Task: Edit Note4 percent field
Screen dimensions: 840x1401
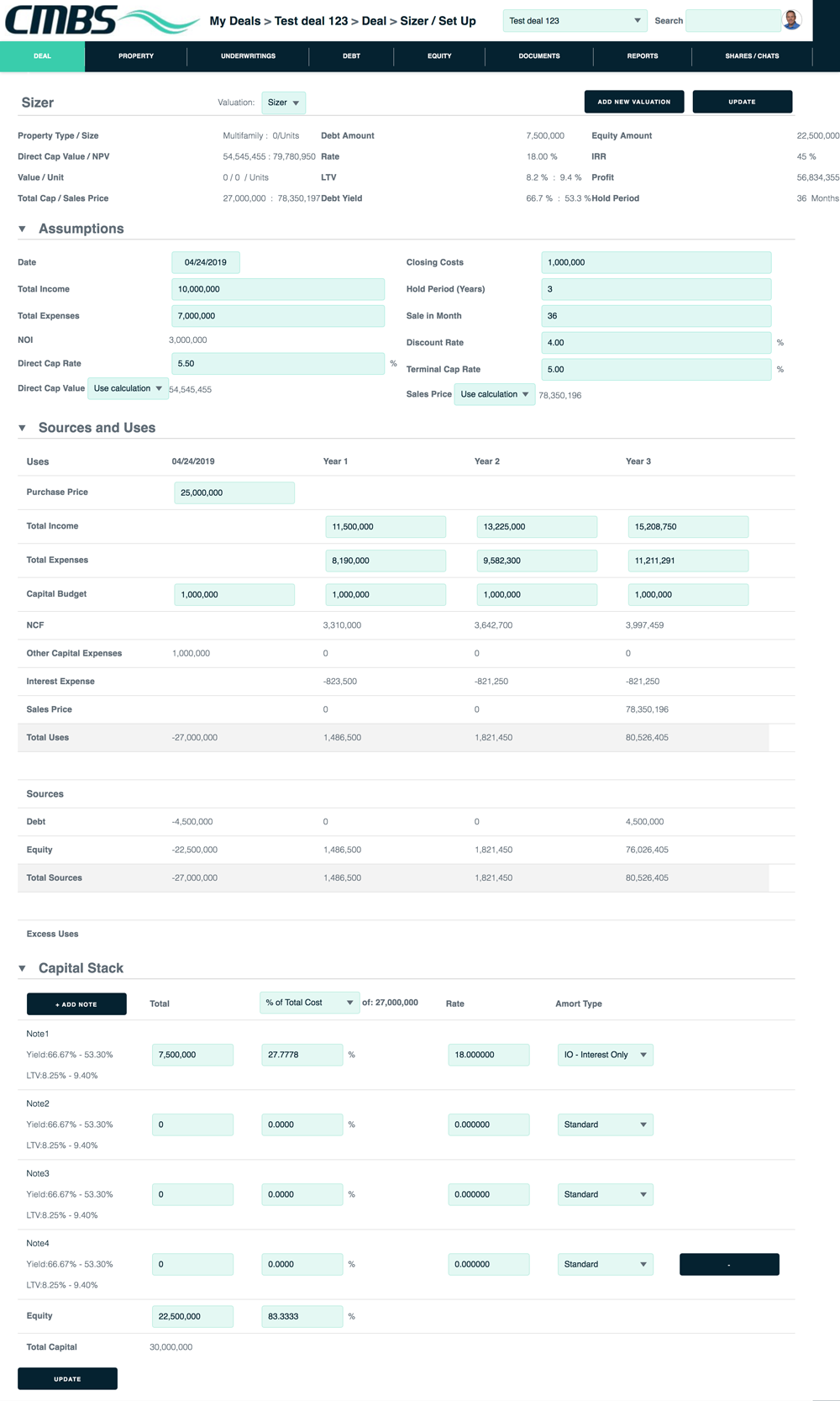Action: pos(302,1264)
